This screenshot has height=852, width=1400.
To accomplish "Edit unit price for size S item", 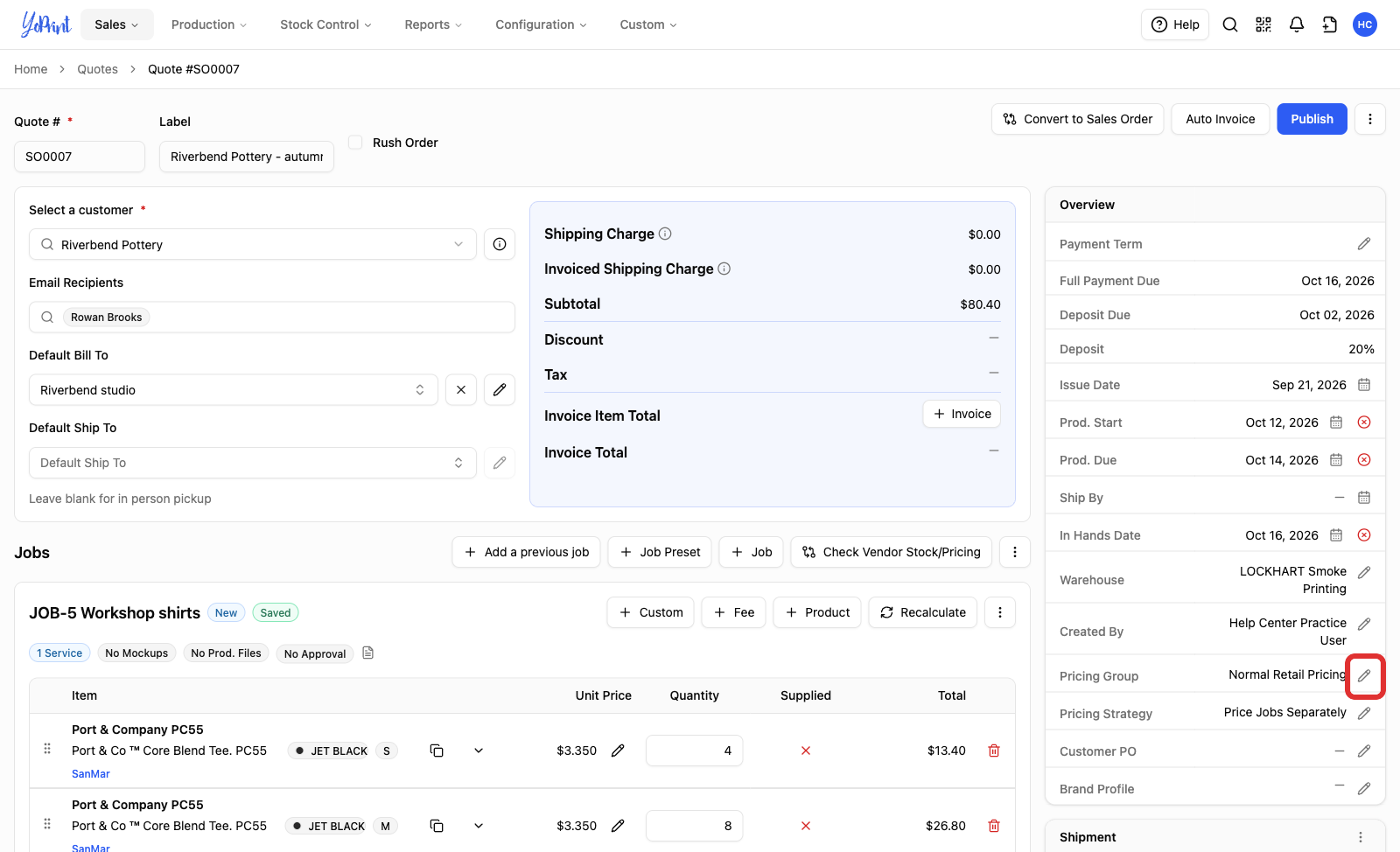I will tap(618, 751).
